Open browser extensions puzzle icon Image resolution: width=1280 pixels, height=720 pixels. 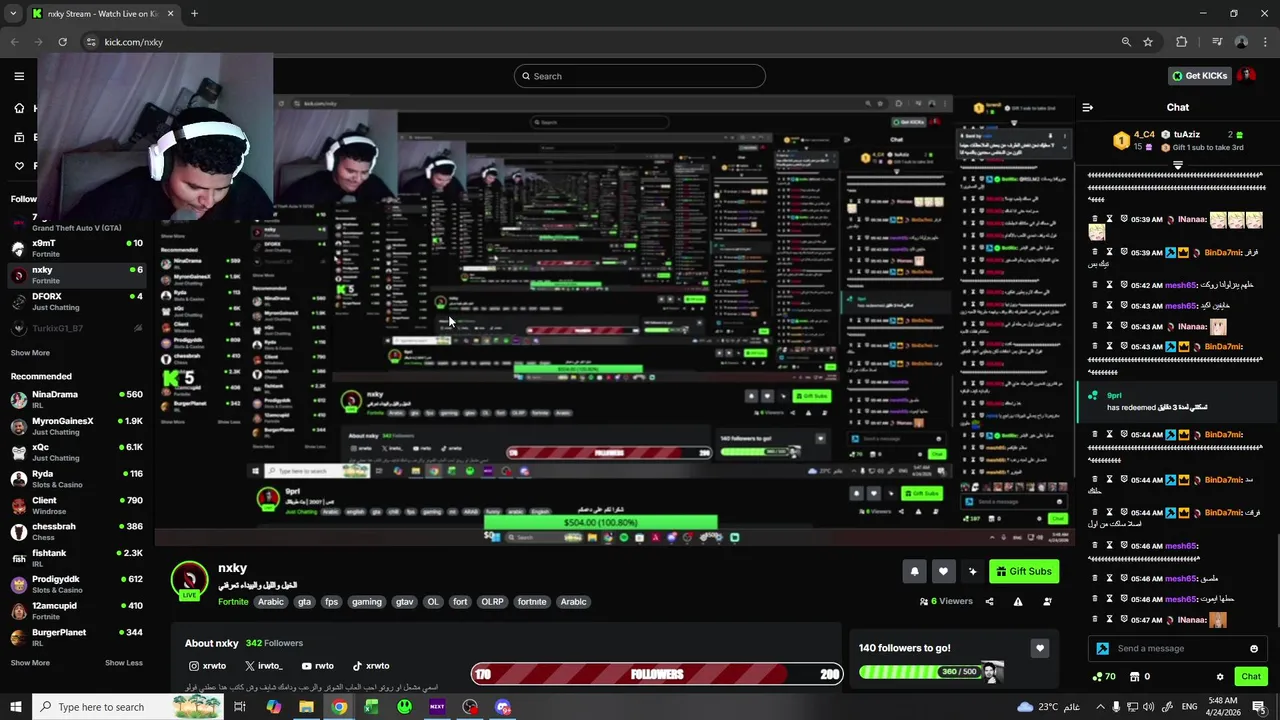pyautogui.click(x=1182, y=42)
